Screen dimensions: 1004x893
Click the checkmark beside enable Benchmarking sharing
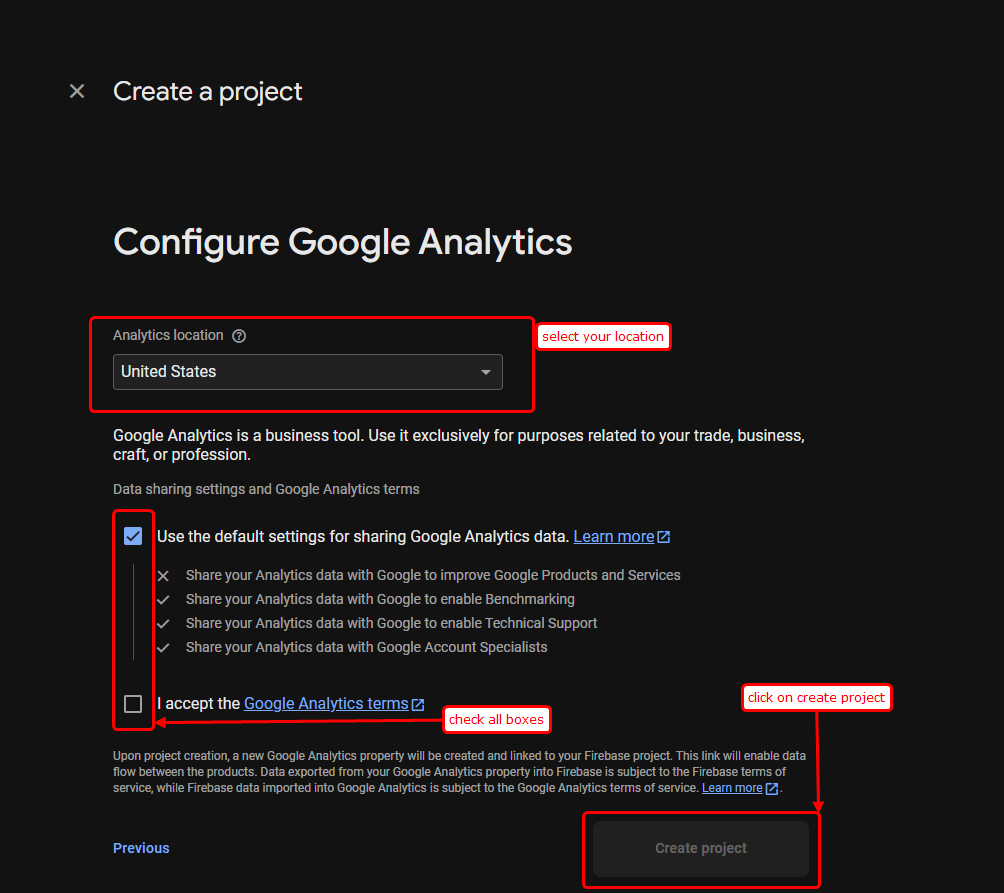tap(163, 599)
